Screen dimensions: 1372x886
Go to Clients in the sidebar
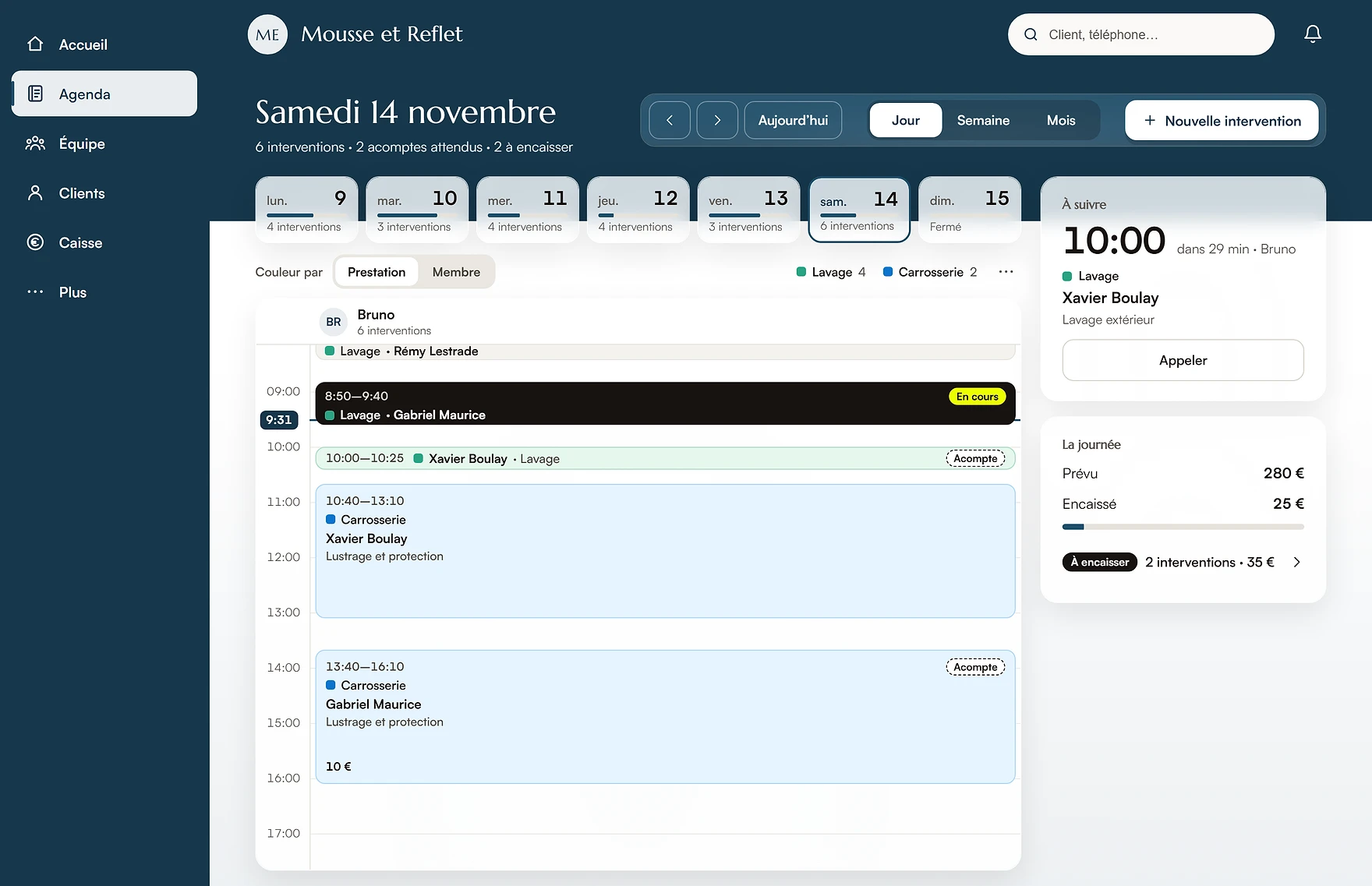point(104,193)
